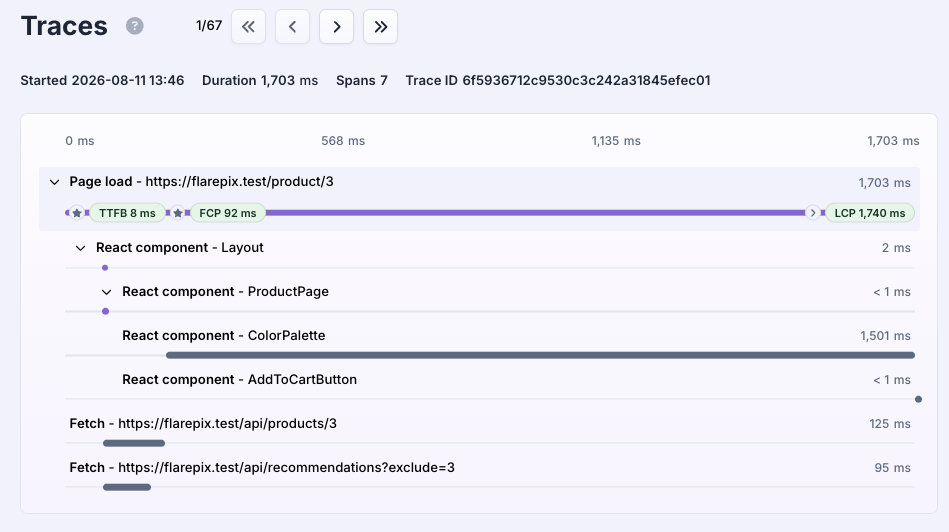Click the 1/67 trace counter
This screenshot has height=532, width=949.
pos(209,25)
